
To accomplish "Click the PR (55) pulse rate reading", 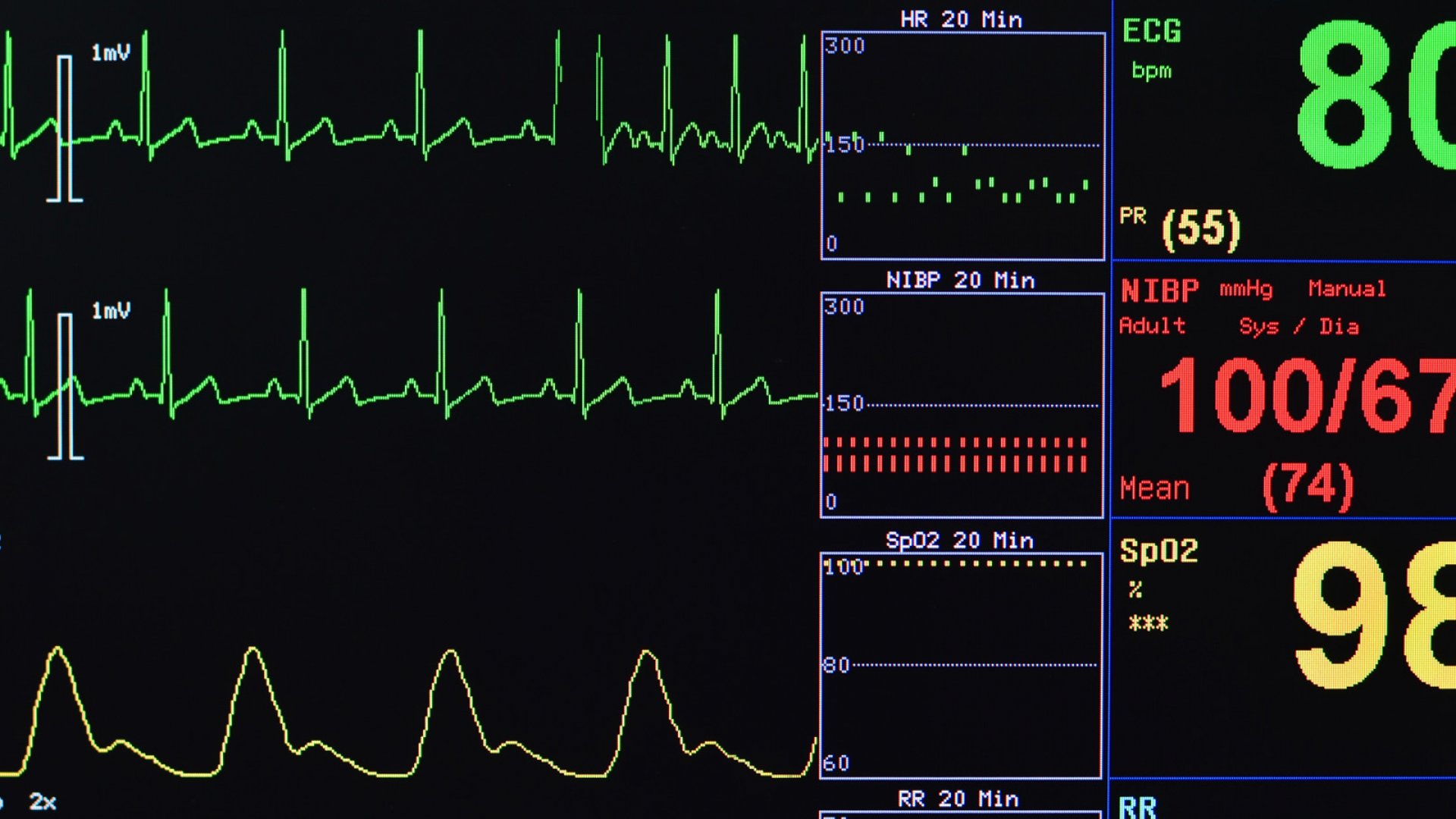I will 1200,228.
